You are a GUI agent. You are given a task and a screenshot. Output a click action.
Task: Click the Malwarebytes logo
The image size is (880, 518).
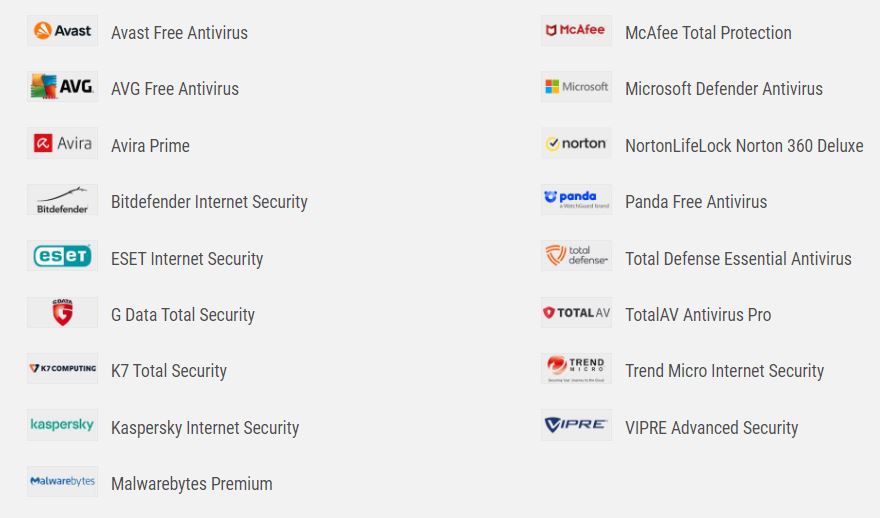click(x=62, y=482)
